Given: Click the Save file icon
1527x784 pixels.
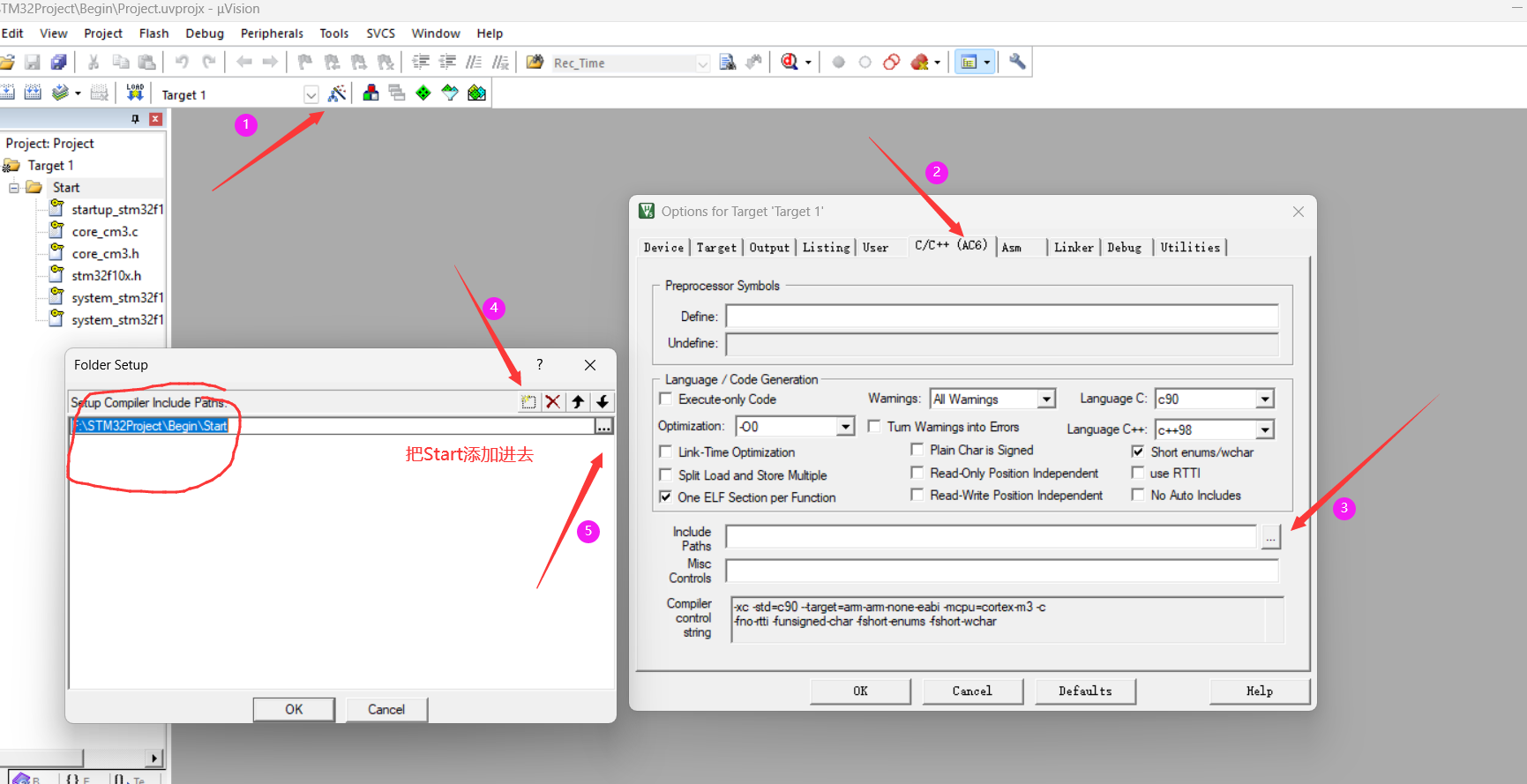Looking at the screenshot, I should pos(33,62).
